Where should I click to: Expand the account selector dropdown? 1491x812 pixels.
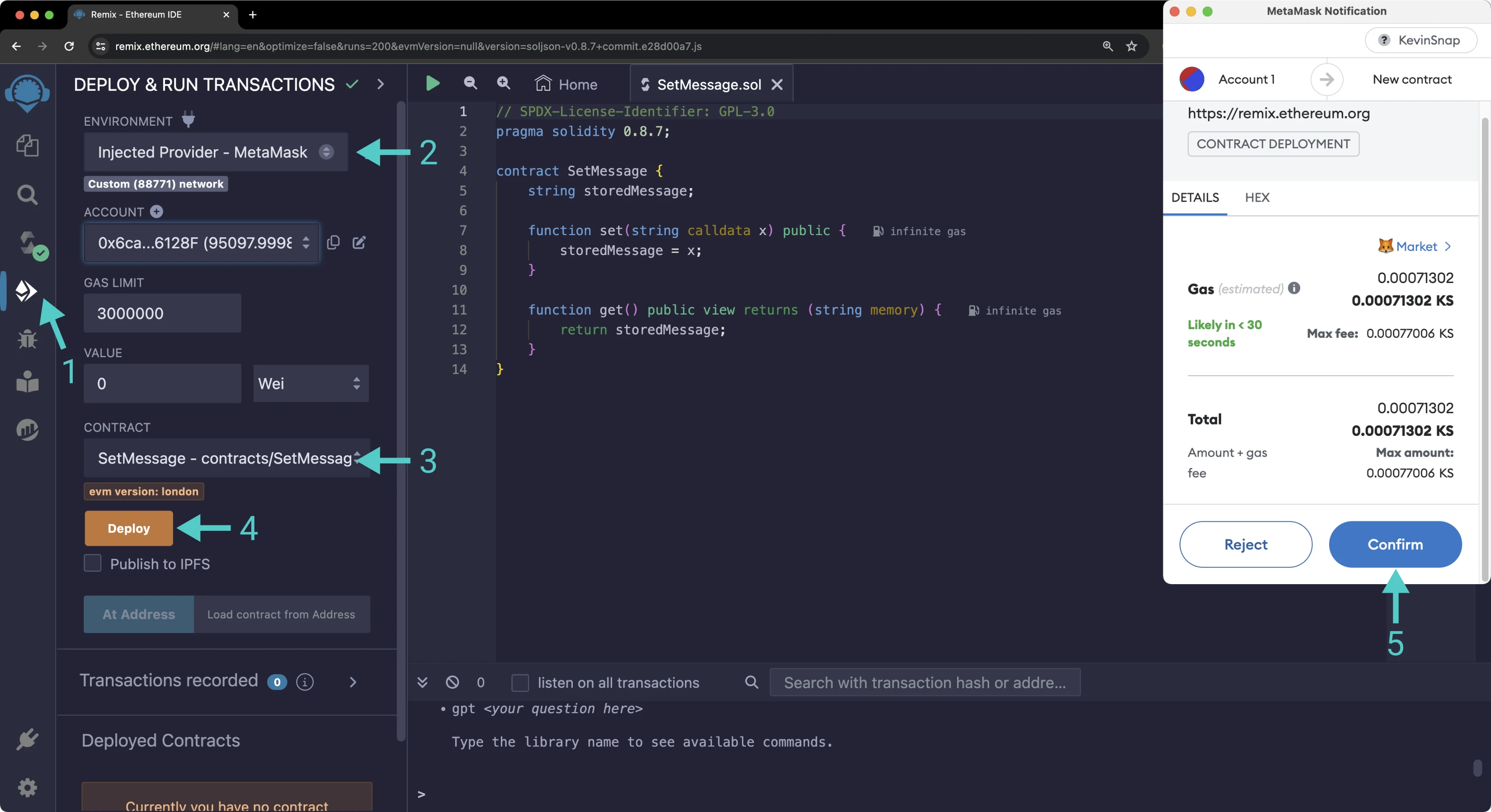coord(305,243)
